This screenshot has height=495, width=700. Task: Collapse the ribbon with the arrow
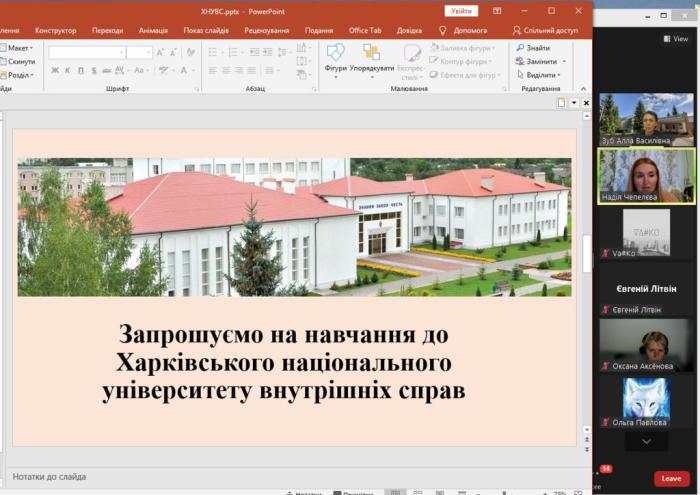pos(583,88)
